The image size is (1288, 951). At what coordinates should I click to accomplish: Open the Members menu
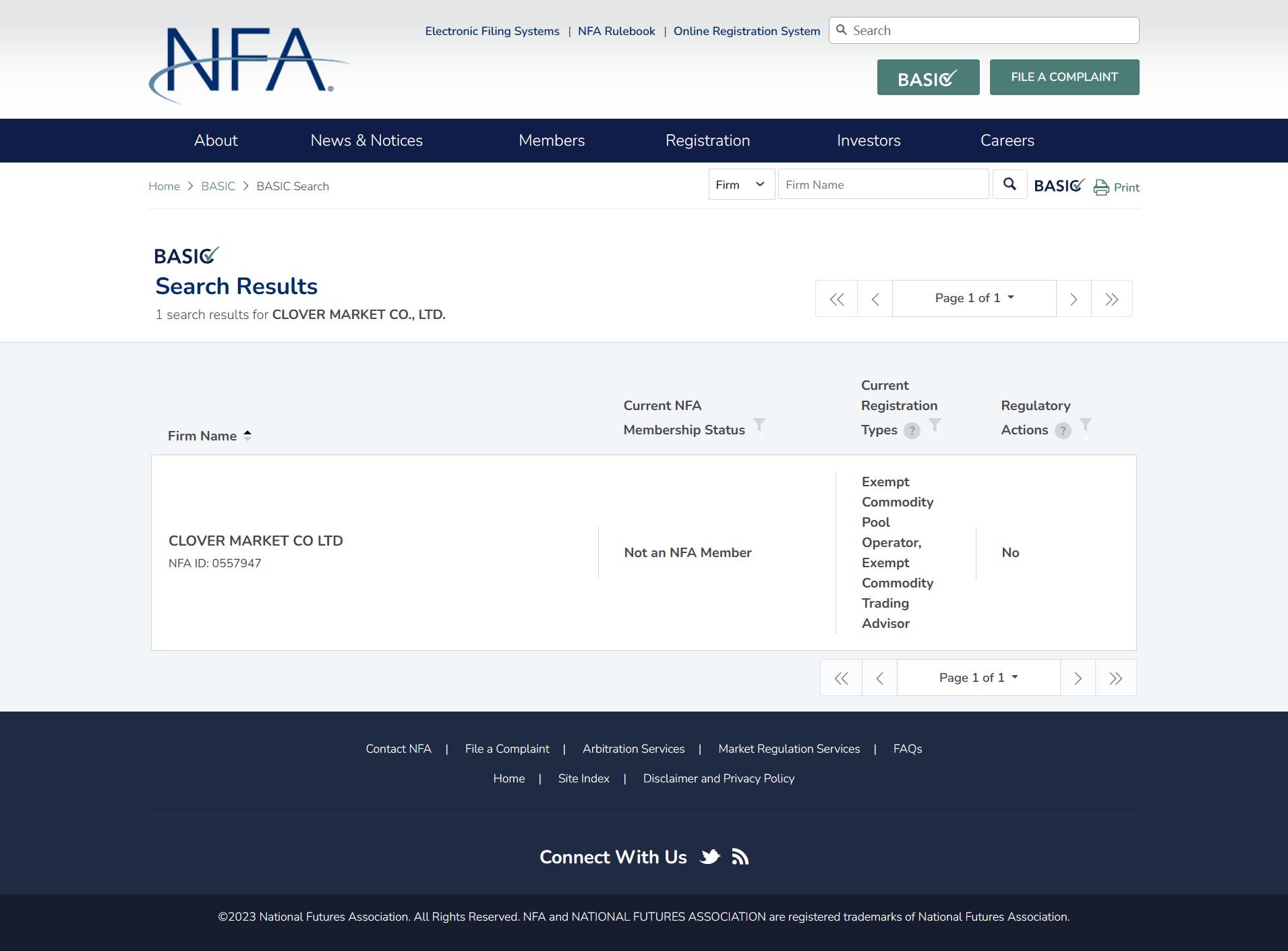[552, 140]
